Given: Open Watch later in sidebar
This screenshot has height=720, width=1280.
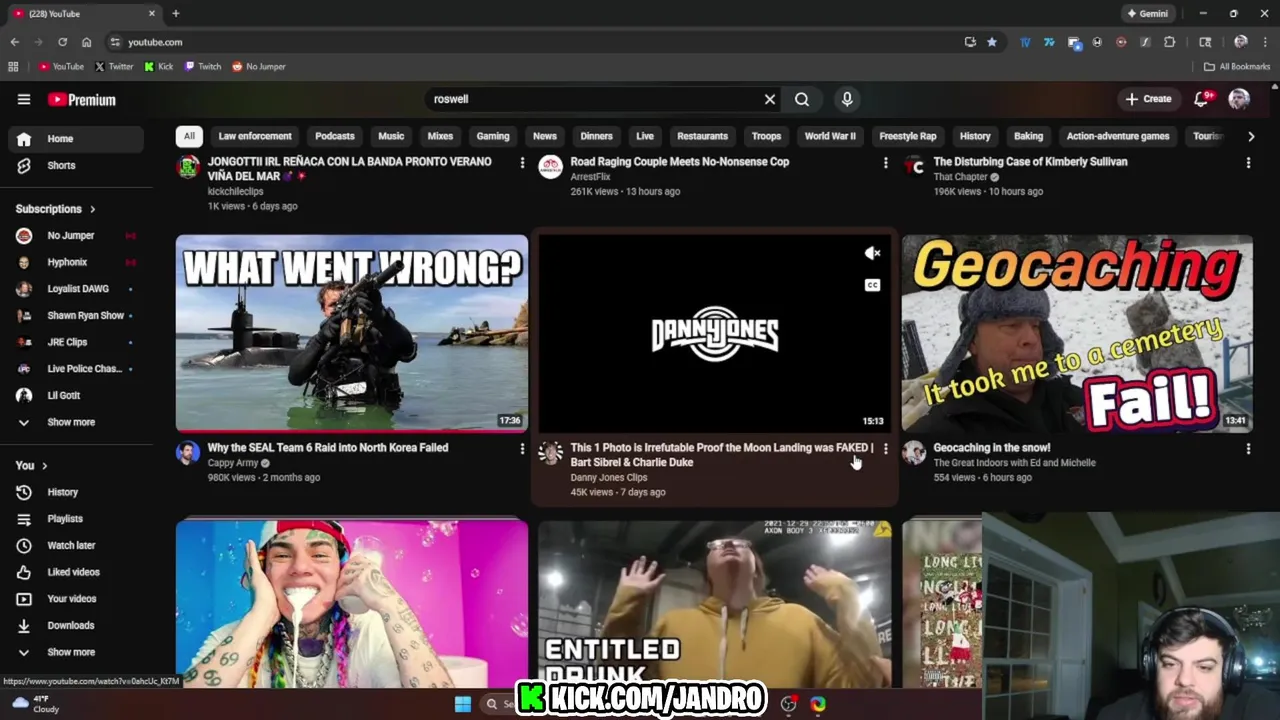Looking at the screenshot, I should (x=76, y=545).
